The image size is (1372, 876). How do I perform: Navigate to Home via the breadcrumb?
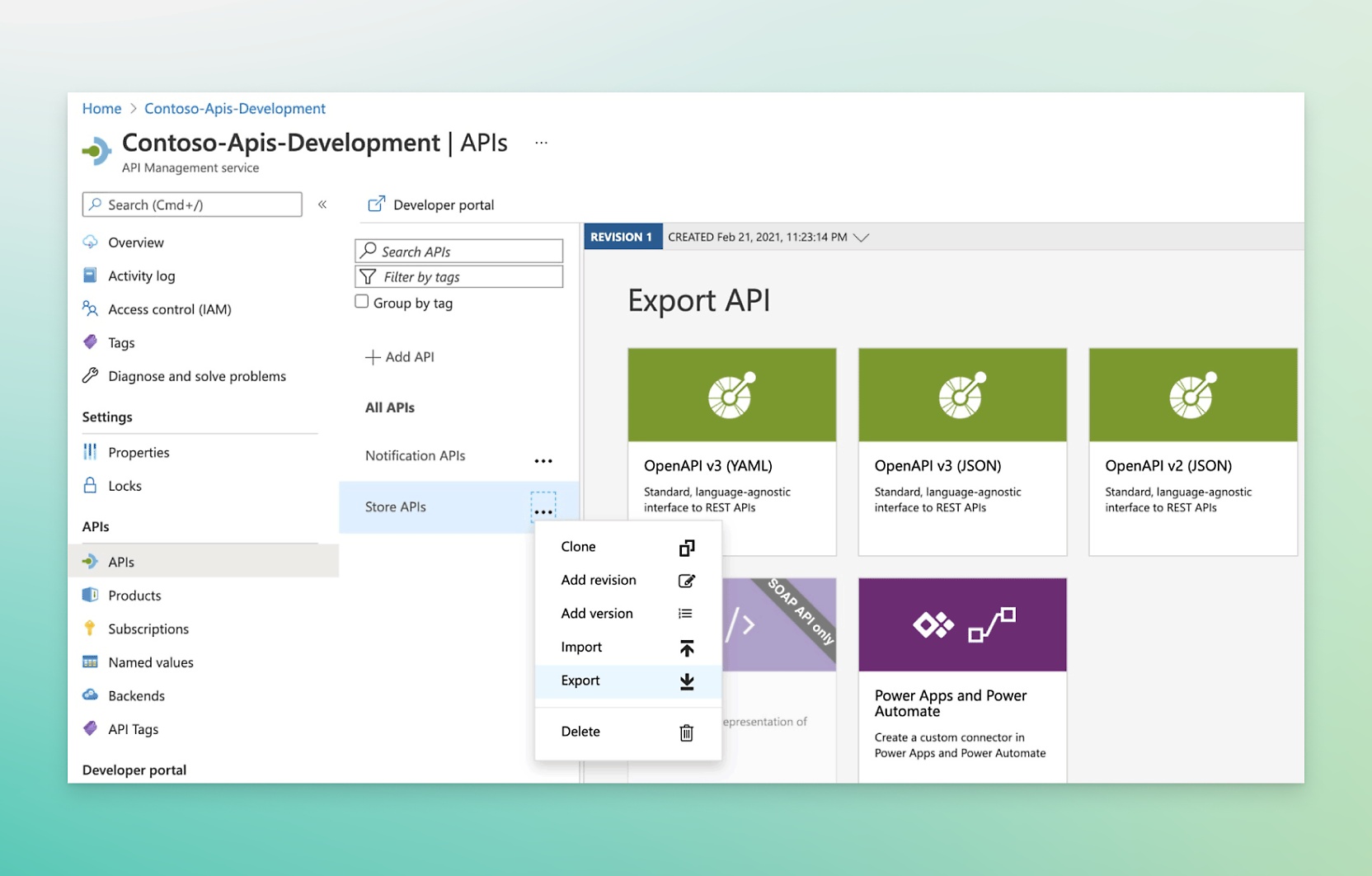pos(101,108)
